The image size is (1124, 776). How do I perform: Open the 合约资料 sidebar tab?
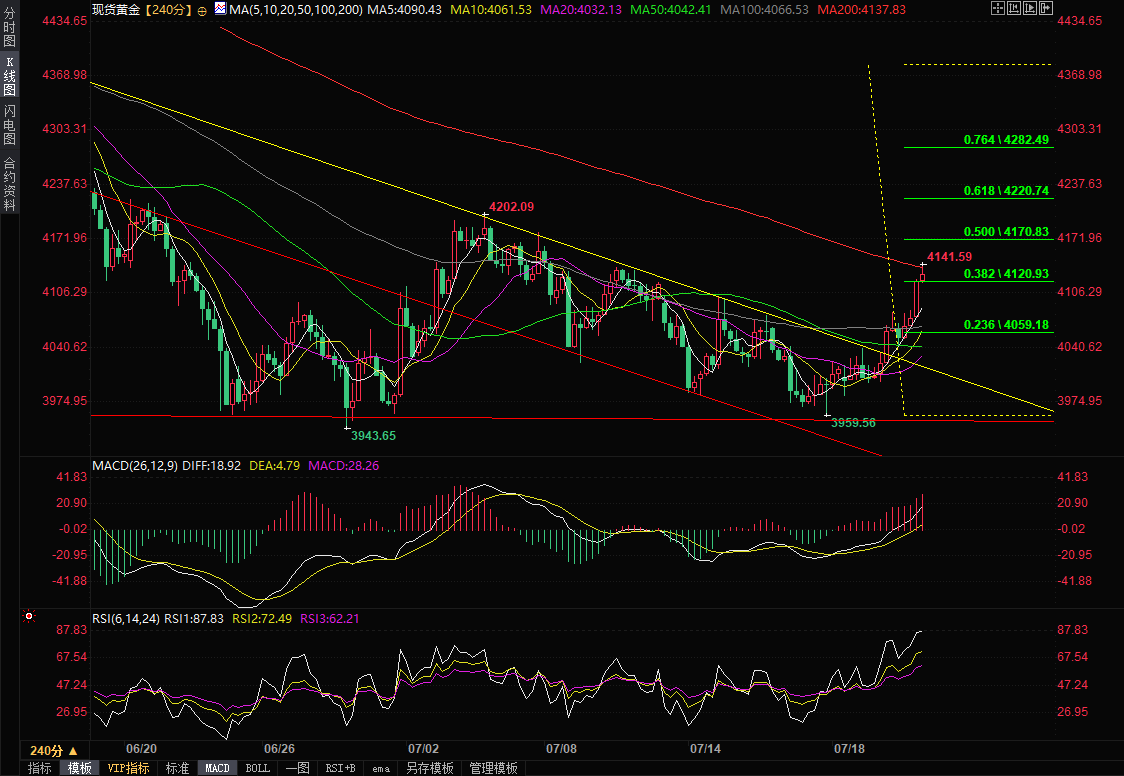[x=9, y=183]
